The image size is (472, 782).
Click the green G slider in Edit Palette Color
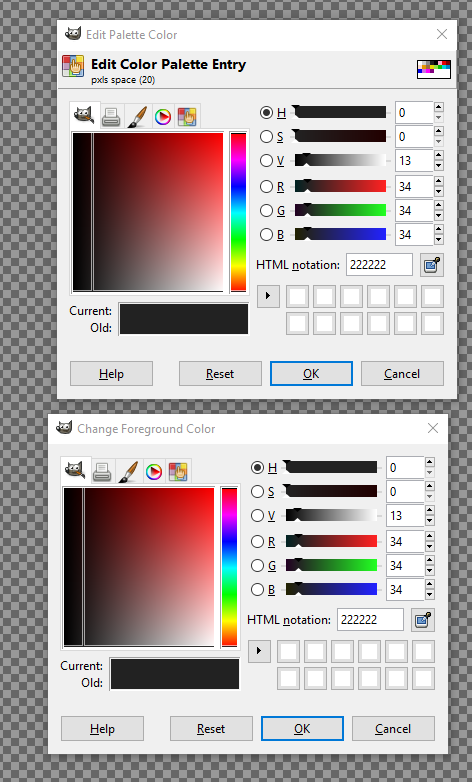point(340,210)
